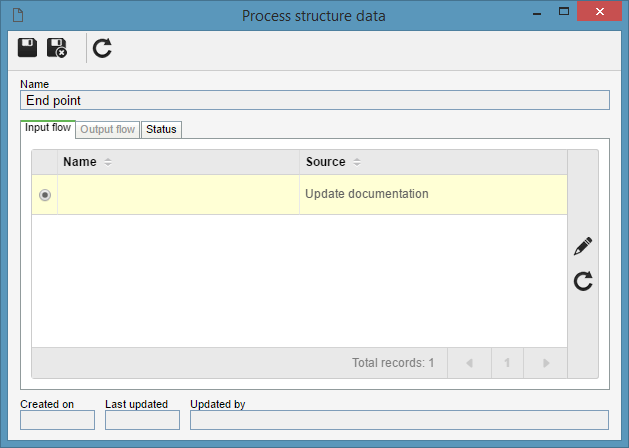The image size is (629, 448).
Task: Sort by the Source column arrows
Action: point(357,162)
